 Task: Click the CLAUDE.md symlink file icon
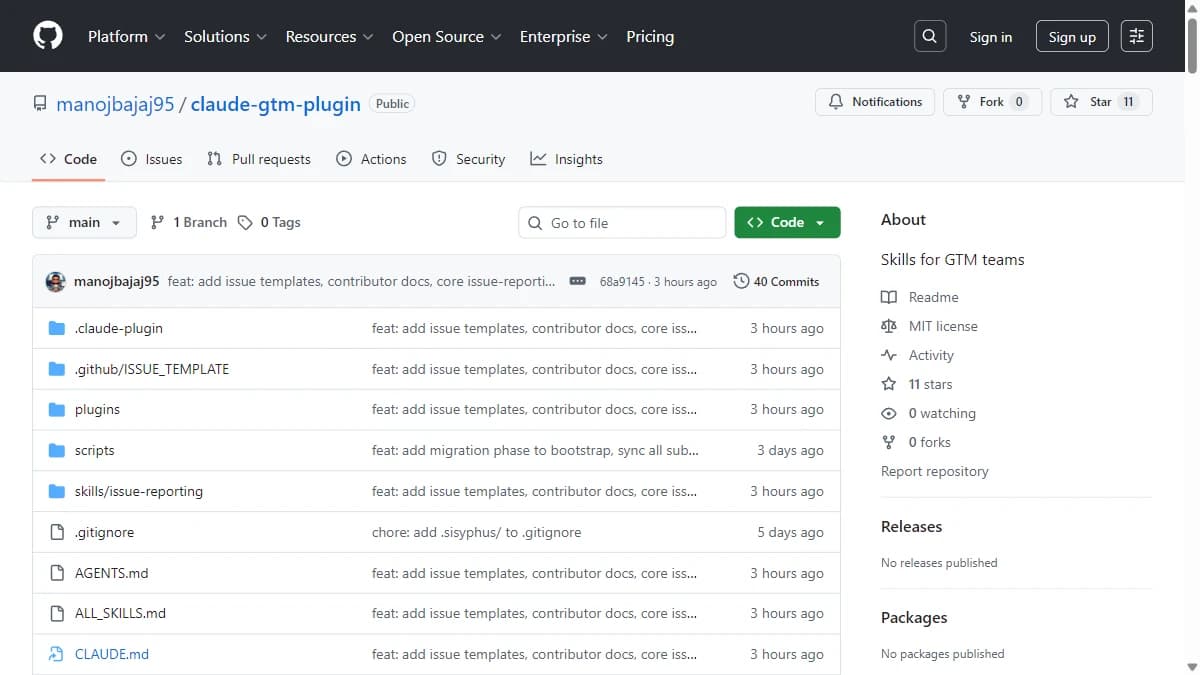[57, 655]
